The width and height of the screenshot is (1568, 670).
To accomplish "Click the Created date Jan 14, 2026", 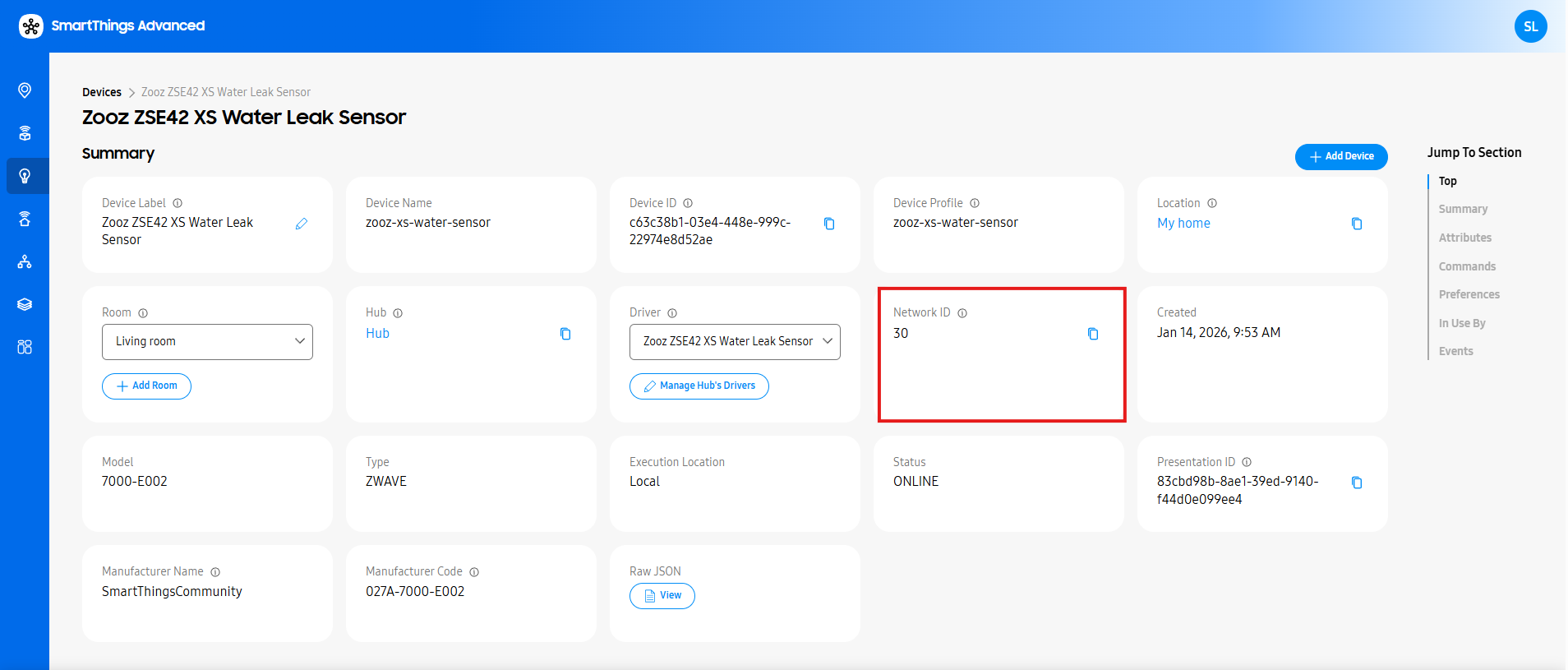I will (x=1219, y=332).
